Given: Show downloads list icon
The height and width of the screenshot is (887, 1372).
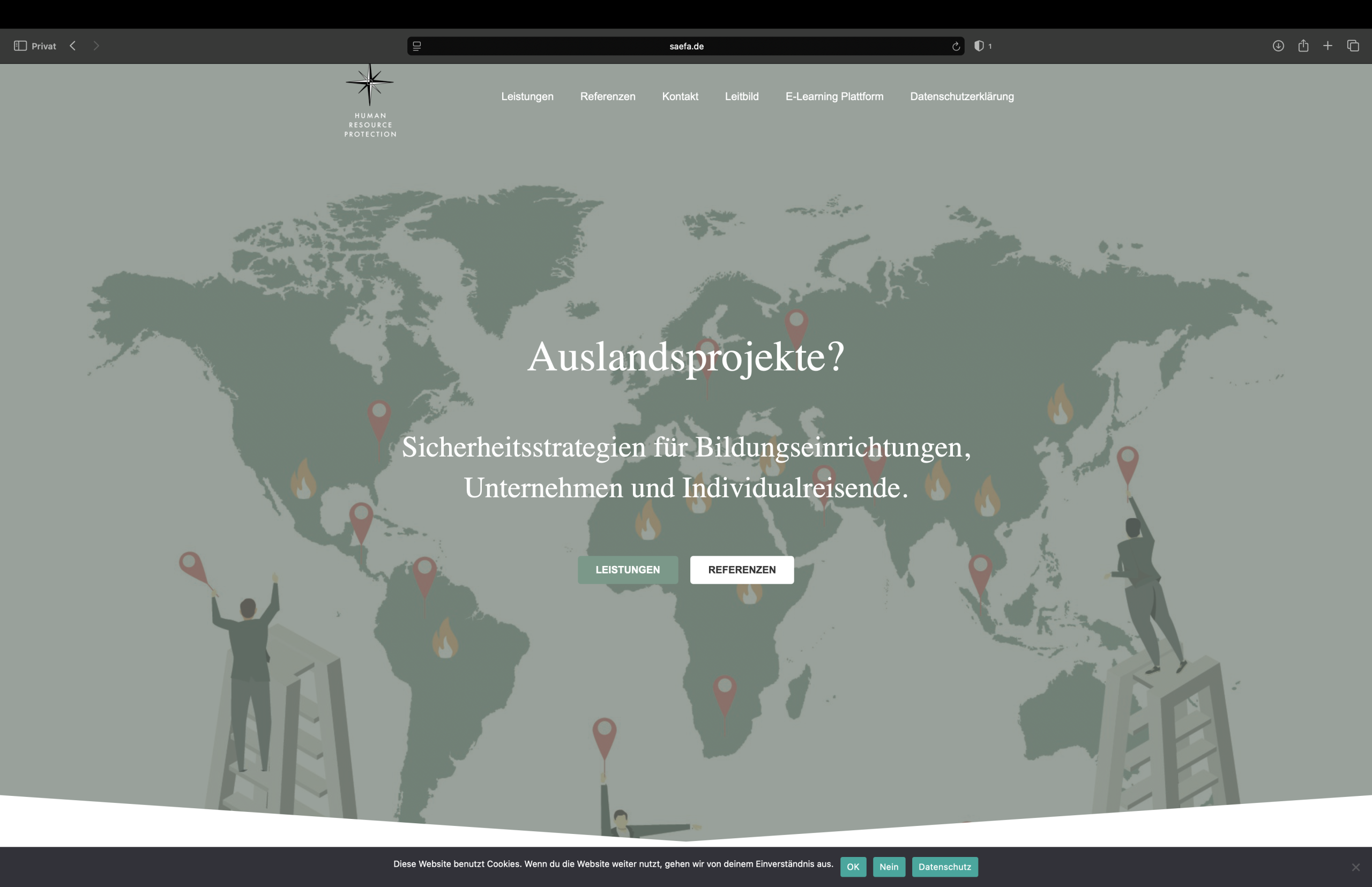Looking at the screenshot, I should pos(1278,46).
